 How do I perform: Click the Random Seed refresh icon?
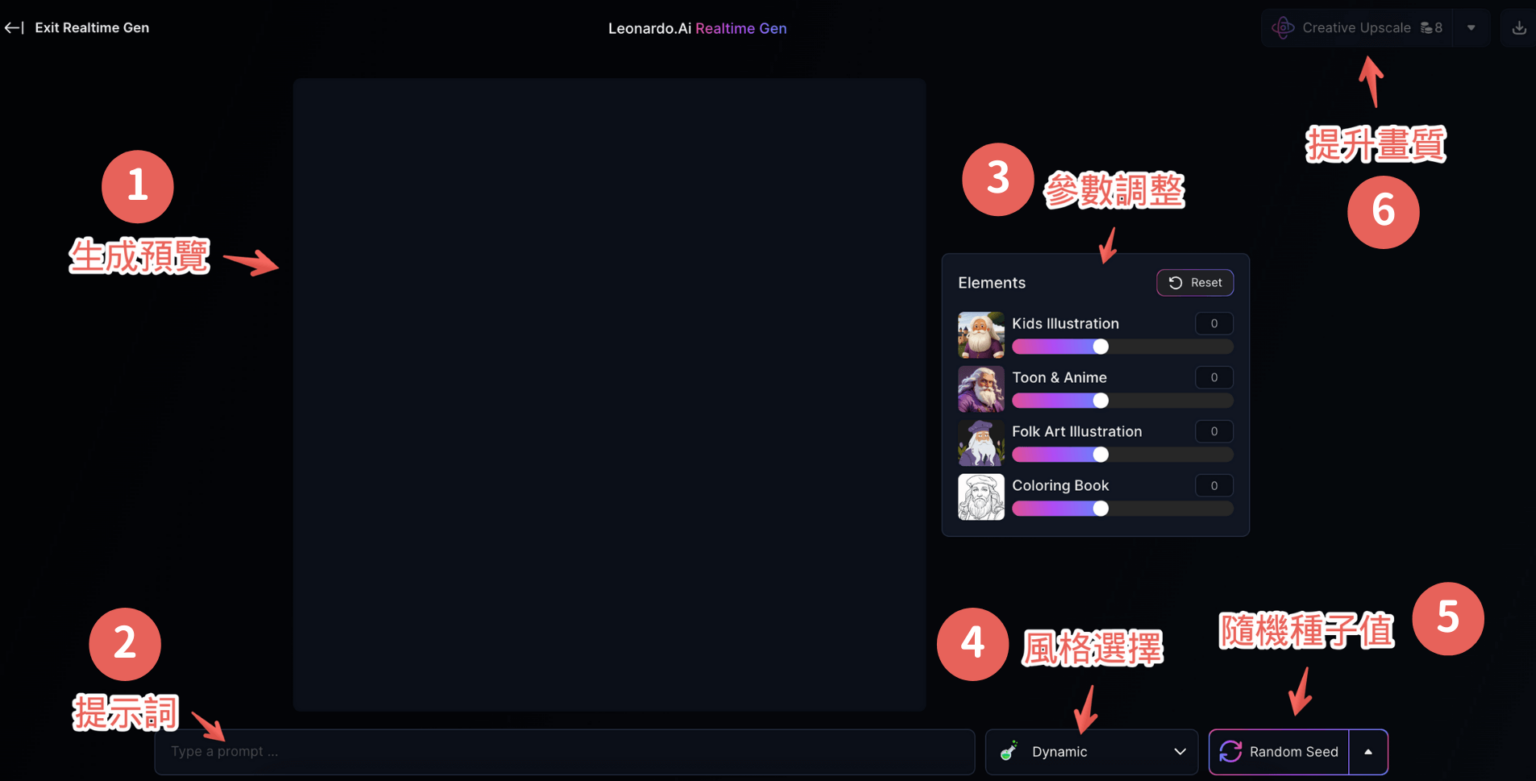click(x=1230, y=752)
